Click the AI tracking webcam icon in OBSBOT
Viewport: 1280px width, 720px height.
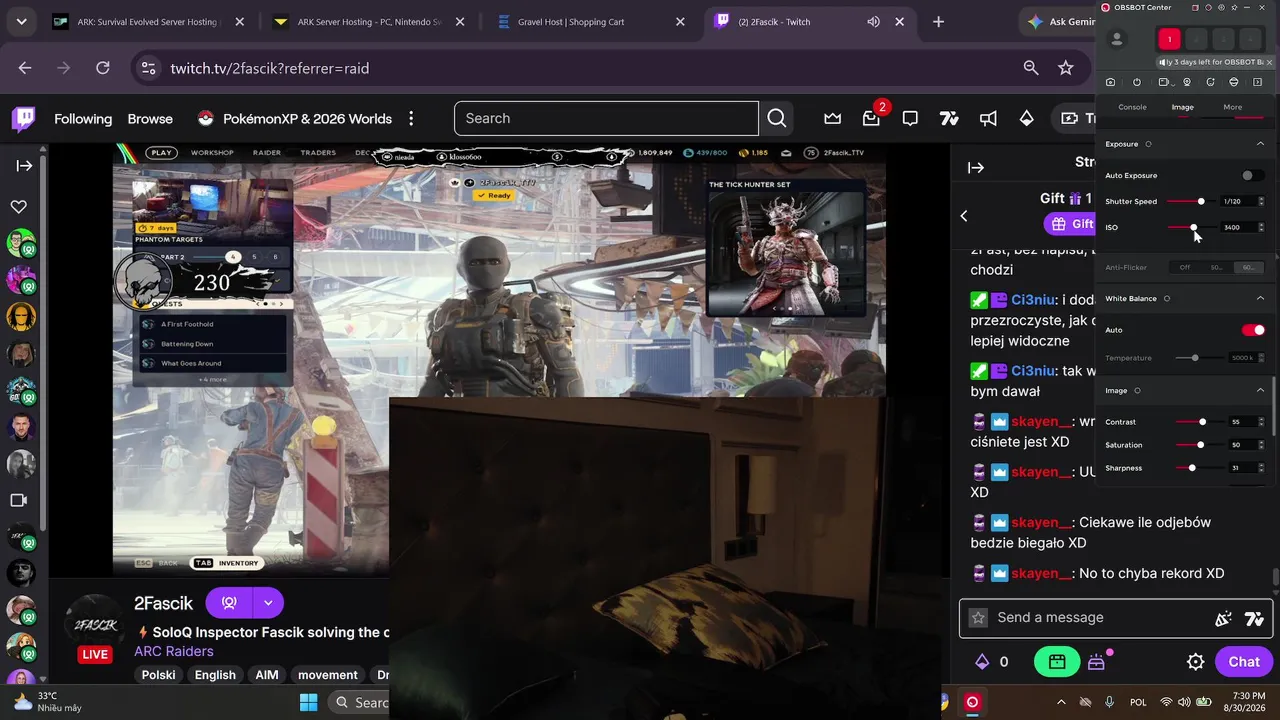point(1187,82)
